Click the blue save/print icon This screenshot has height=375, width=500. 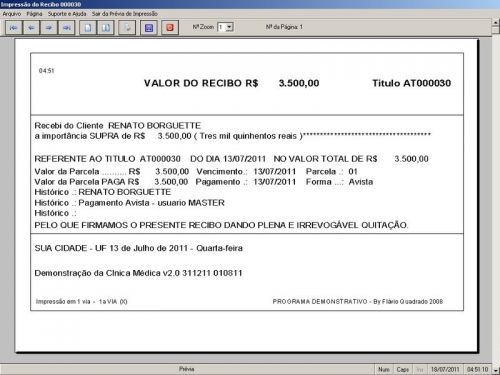[x=149, y=27]
